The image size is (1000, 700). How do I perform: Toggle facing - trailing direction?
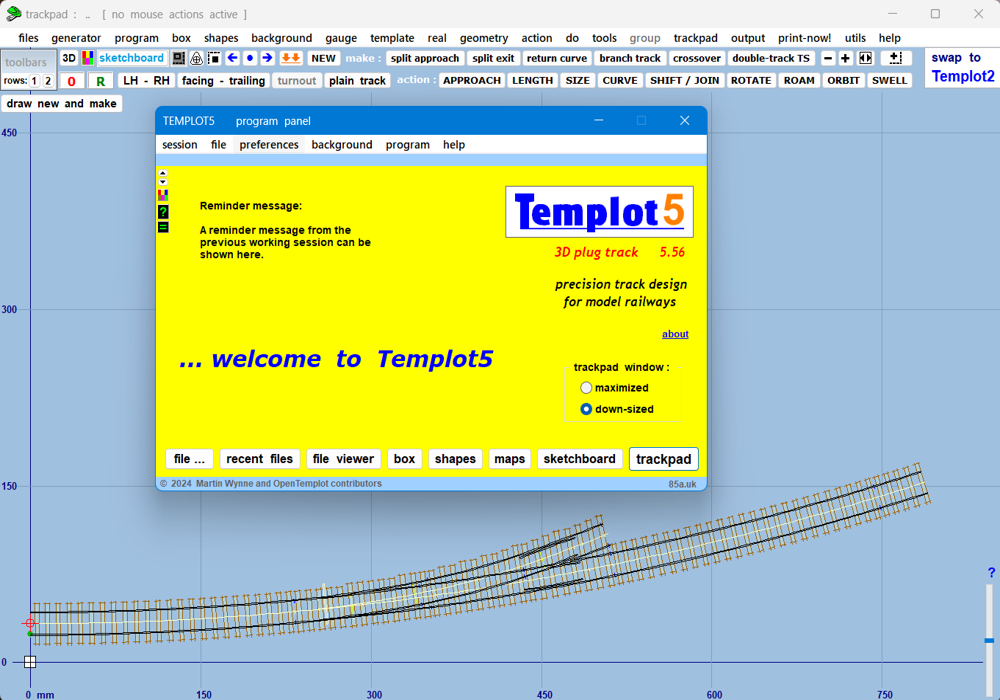[223, 80]
